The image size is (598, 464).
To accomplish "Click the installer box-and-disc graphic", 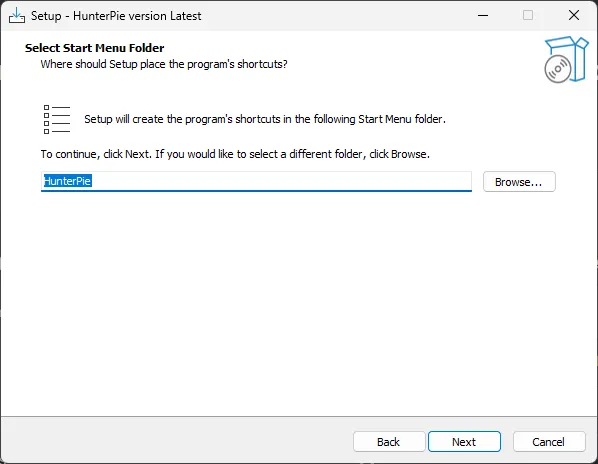I will (x=566, y=59).
